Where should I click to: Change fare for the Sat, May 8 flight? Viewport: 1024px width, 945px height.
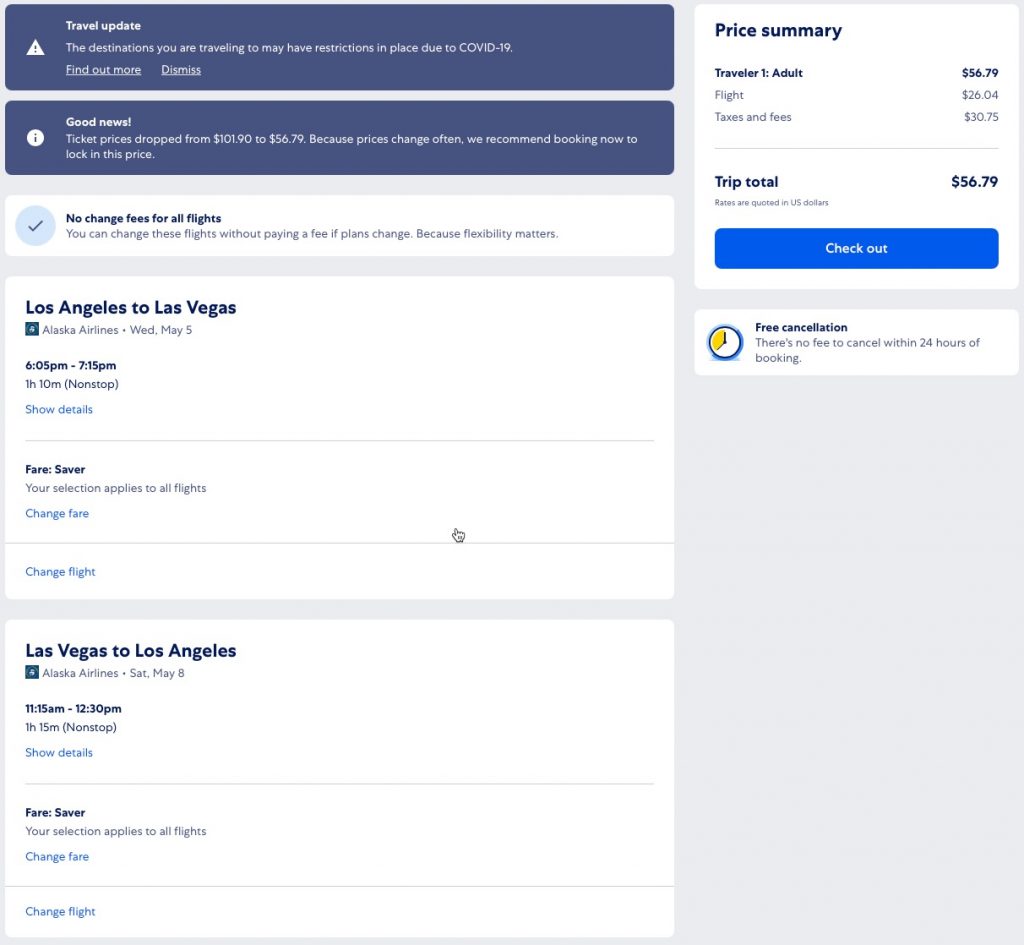[x=57, y=856]
